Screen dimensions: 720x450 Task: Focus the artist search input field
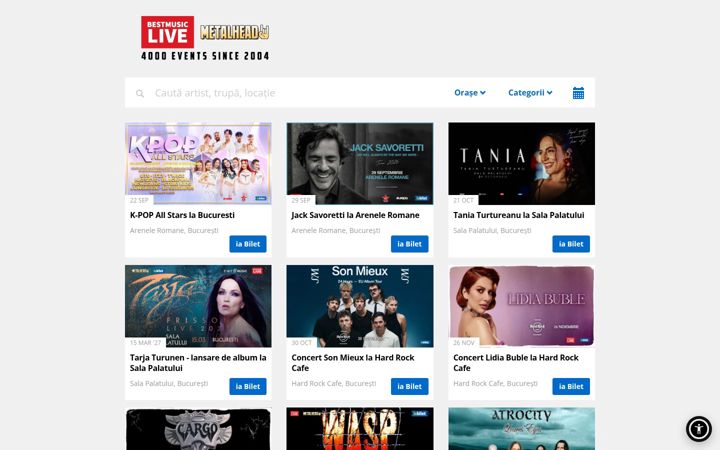[x=294, y=93]
